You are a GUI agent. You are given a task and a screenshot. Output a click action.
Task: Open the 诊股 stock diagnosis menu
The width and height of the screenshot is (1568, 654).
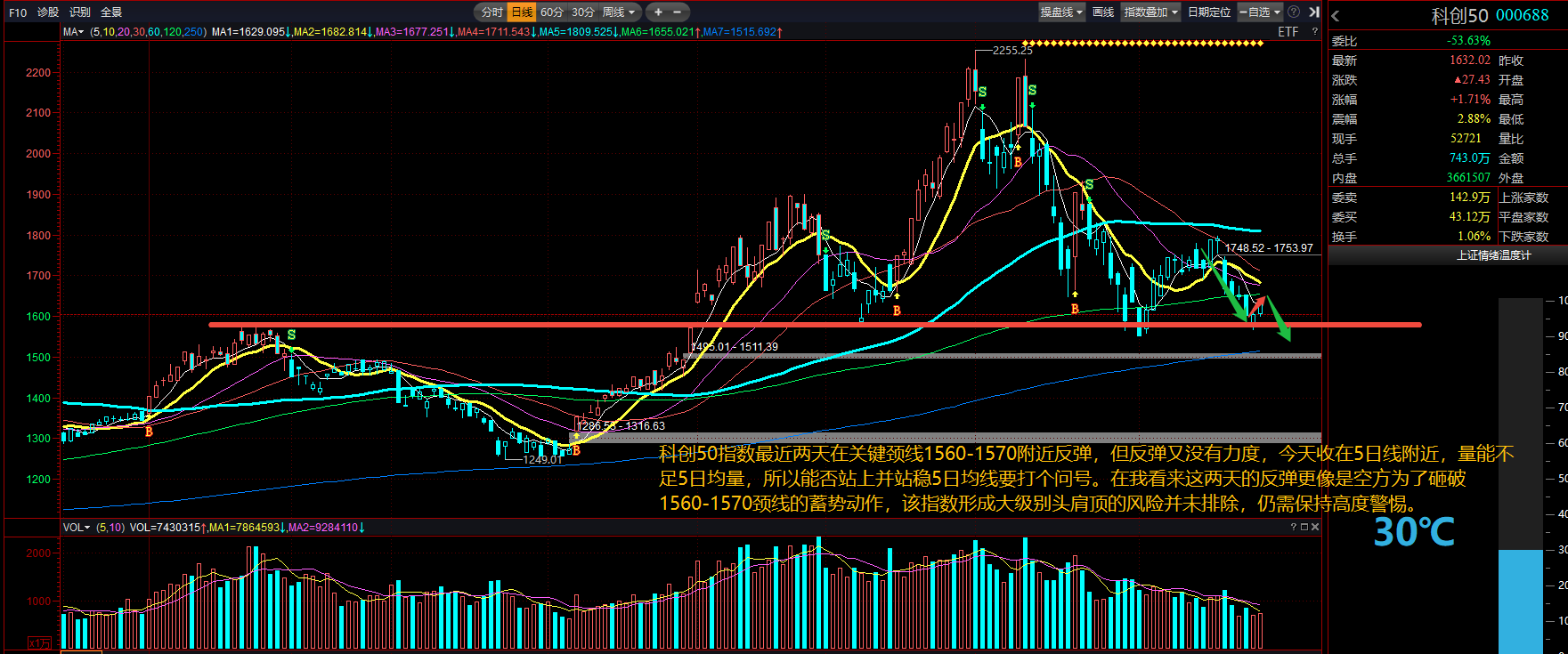48,12
